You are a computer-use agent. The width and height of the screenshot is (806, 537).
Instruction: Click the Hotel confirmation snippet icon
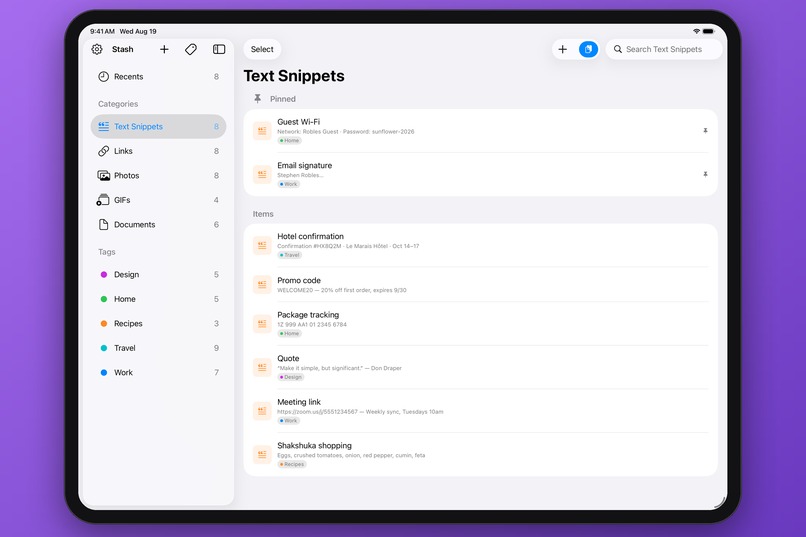(x=262, y=246)
